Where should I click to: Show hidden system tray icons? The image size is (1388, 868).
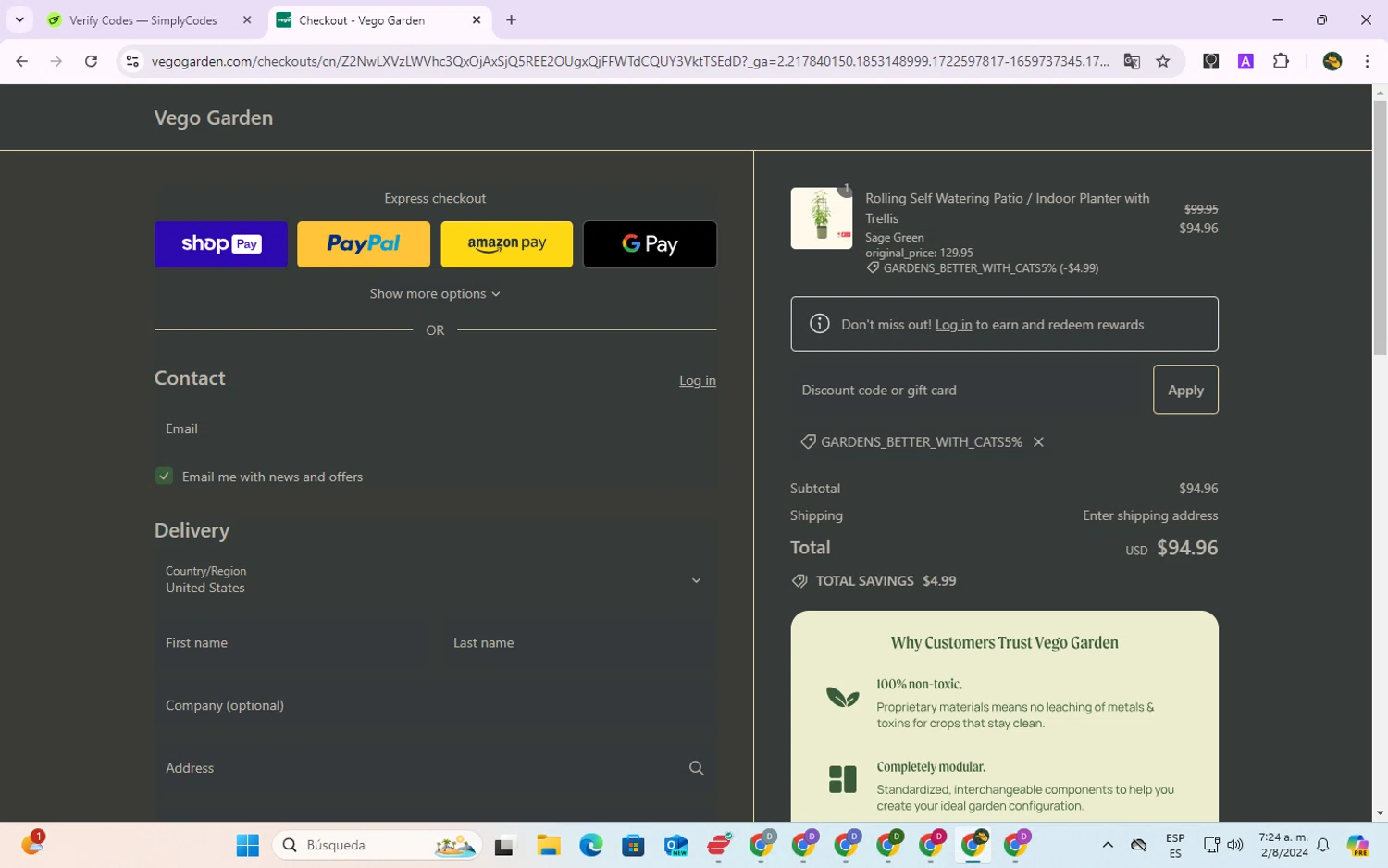point(1107,845)
